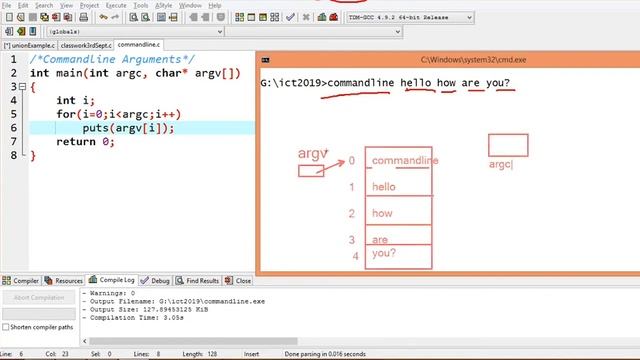Open the File menu

6,5
